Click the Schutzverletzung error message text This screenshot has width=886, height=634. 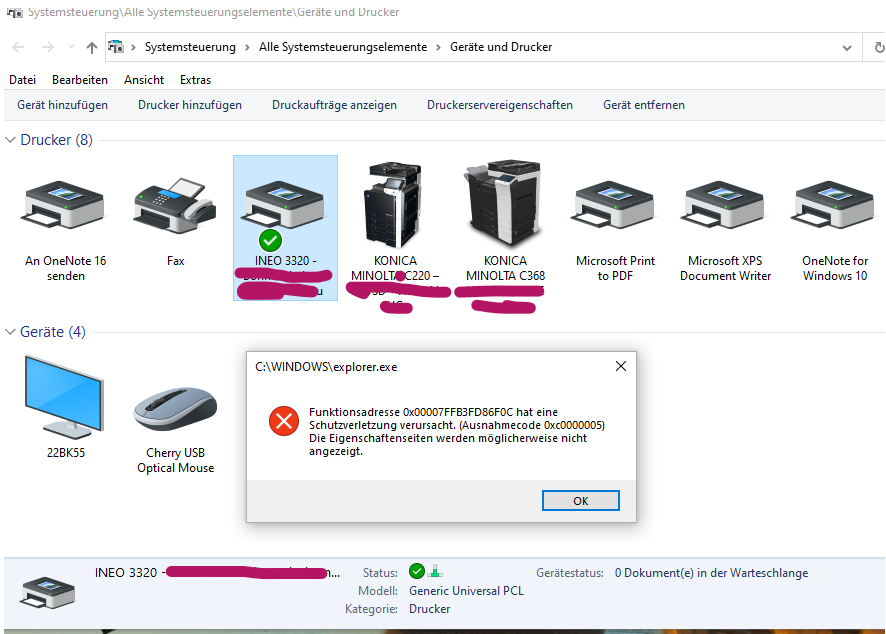coord(457,432)
